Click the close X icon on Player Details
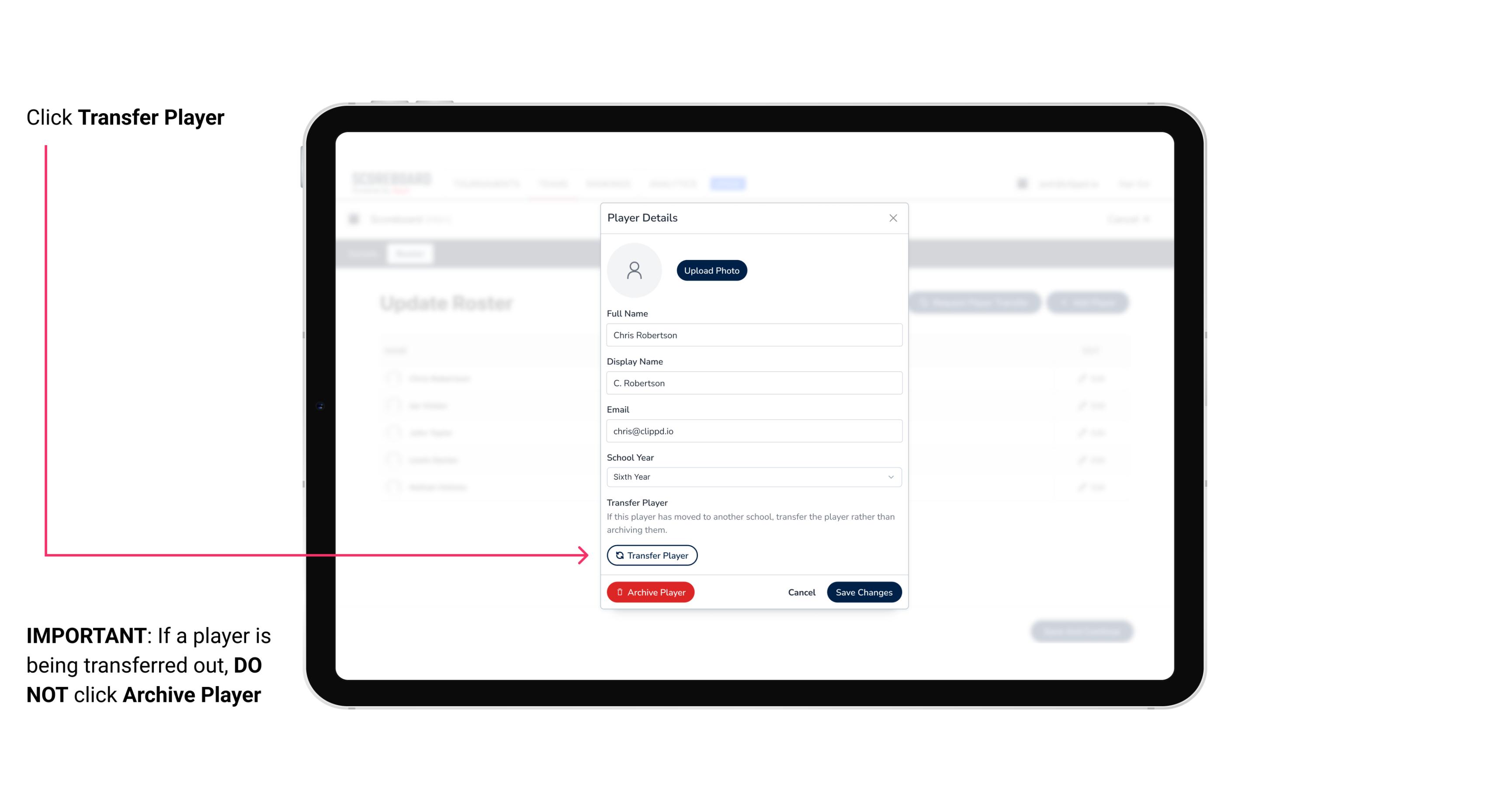Image resolution: width=1509 pixels, height=812 pixels. [892, 218]
